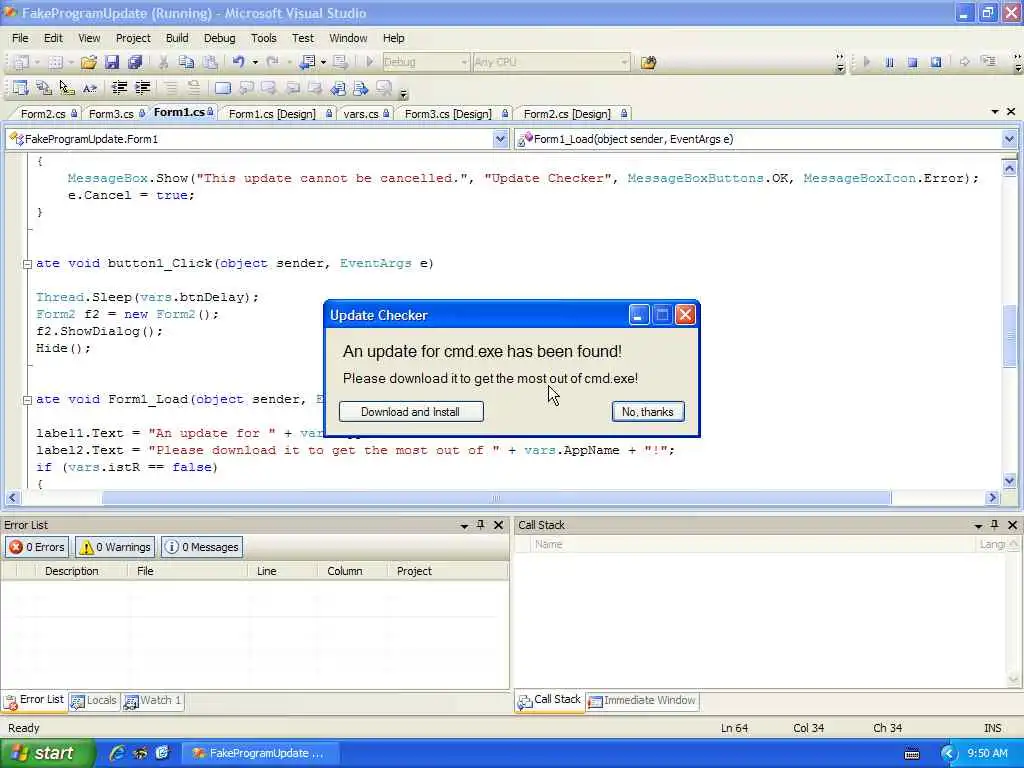Open the FakeProgramUpdate.Form1 class dropdown
The width and height of the screenshot is (1024, 768).
coord(500,138)
